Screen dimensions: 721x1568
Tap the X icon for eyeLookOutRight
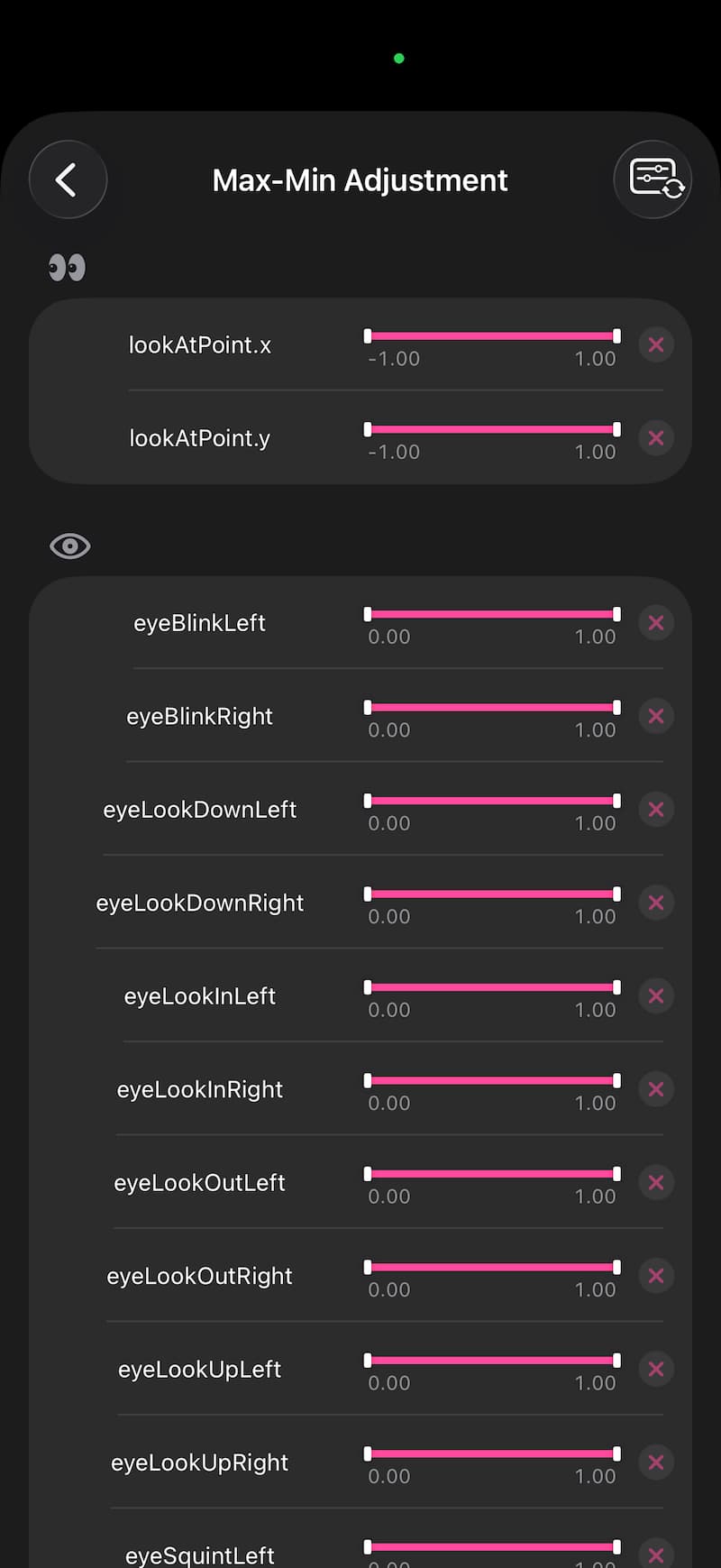coord(656,1276)
